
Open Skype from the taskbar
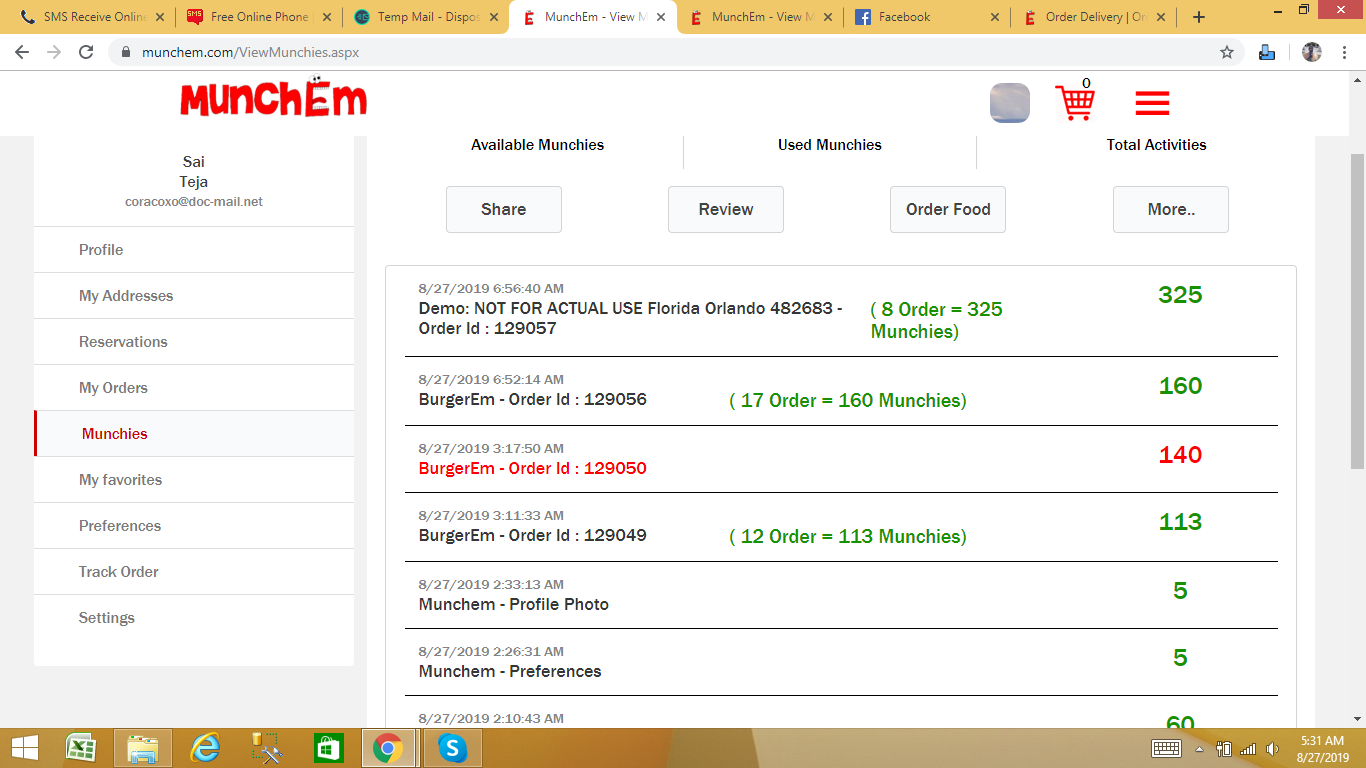click(452, 748)
